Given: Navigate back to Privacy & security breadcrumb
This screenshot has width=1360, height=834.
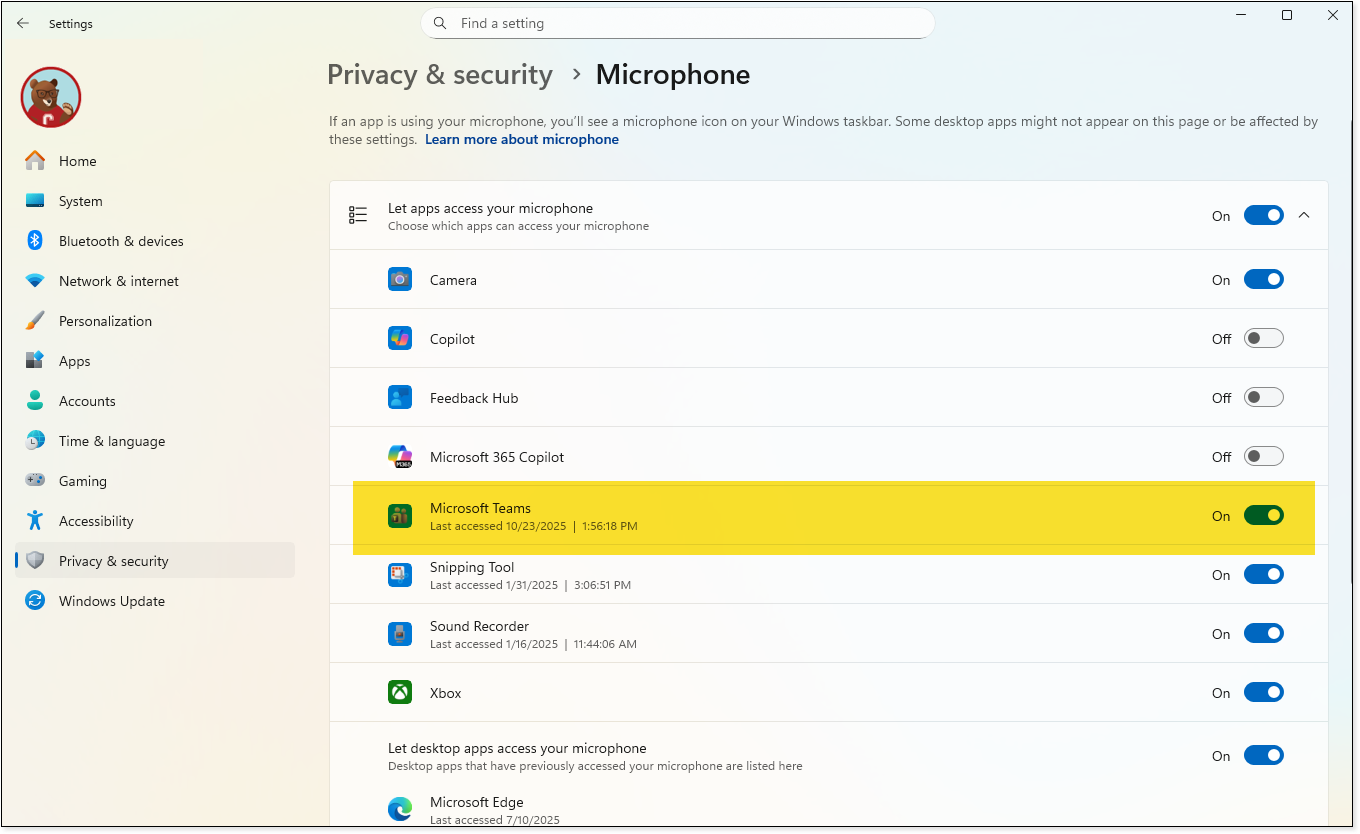Looking at the screenshot, I should click(440, 75).
